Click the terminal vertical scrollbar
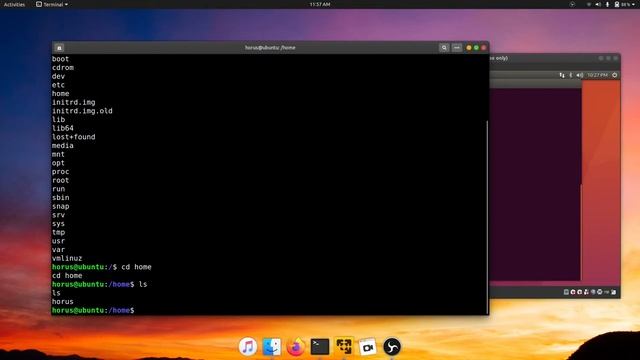640x360 pixels. [x=487, y=216]
